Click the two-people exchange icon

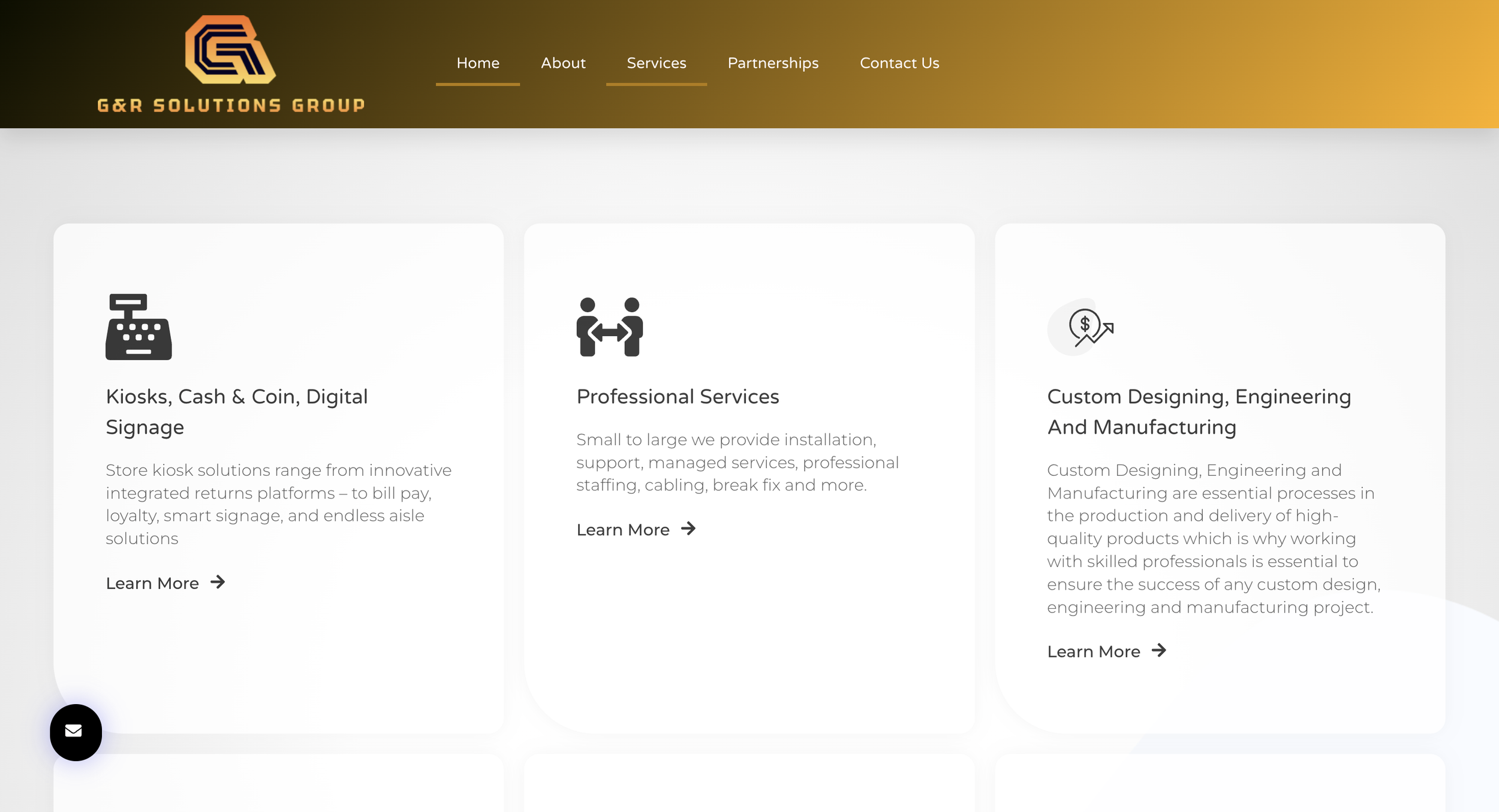pyautogui.click(x=609, y=327)
